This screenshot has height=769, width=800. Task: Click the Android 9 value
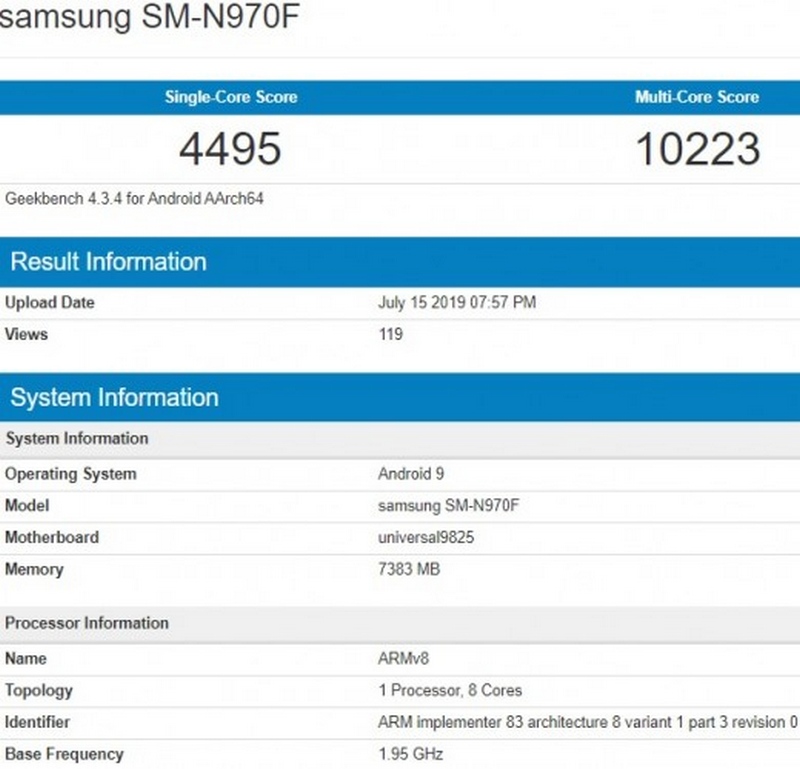[x=411, y=474]
